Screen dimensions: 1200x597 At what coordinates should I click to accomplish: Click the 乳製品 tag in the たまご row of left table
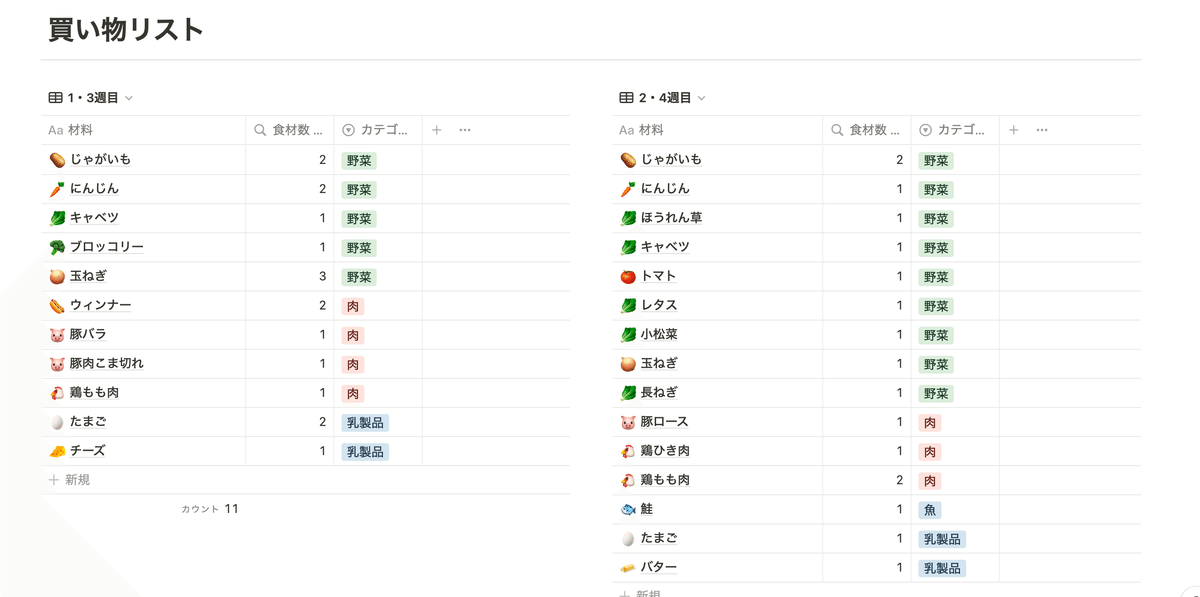point(365,422)
